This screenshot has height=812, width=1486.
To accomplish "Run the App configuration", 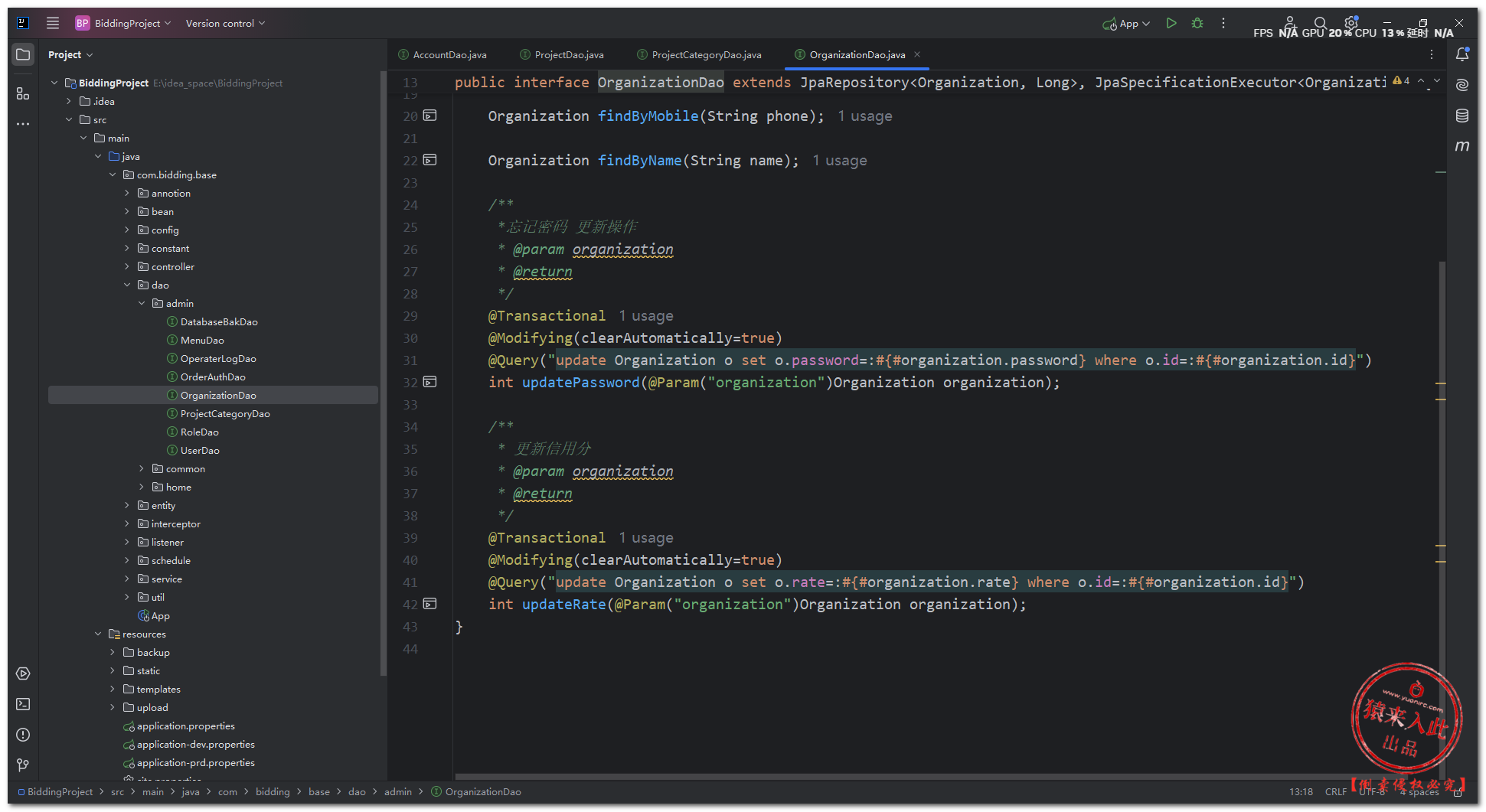I will click(1171, 24).
